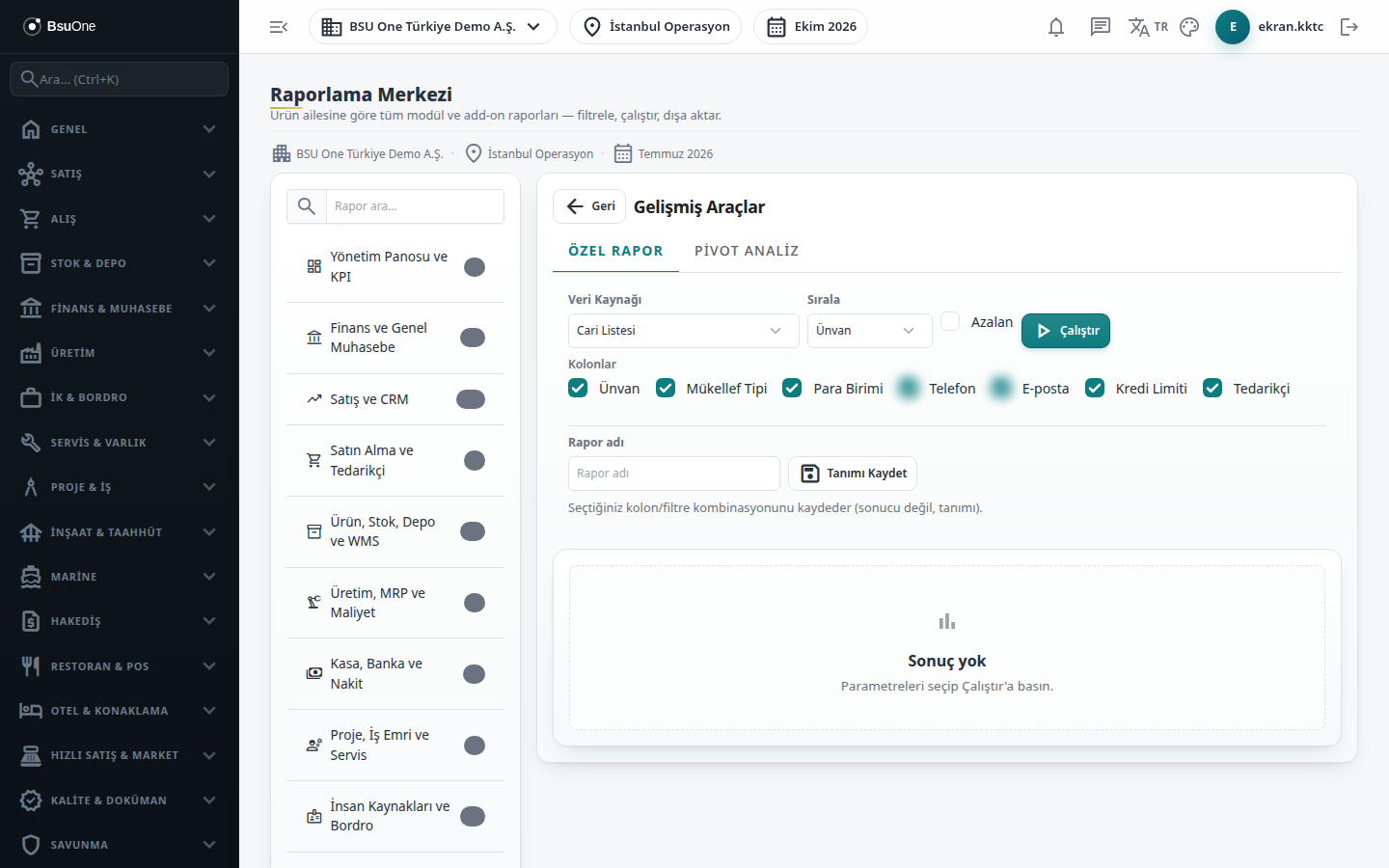This screenshot has height=868, width=1389.
Task: Open the notifications bell
Action: tap(1056, 27)
